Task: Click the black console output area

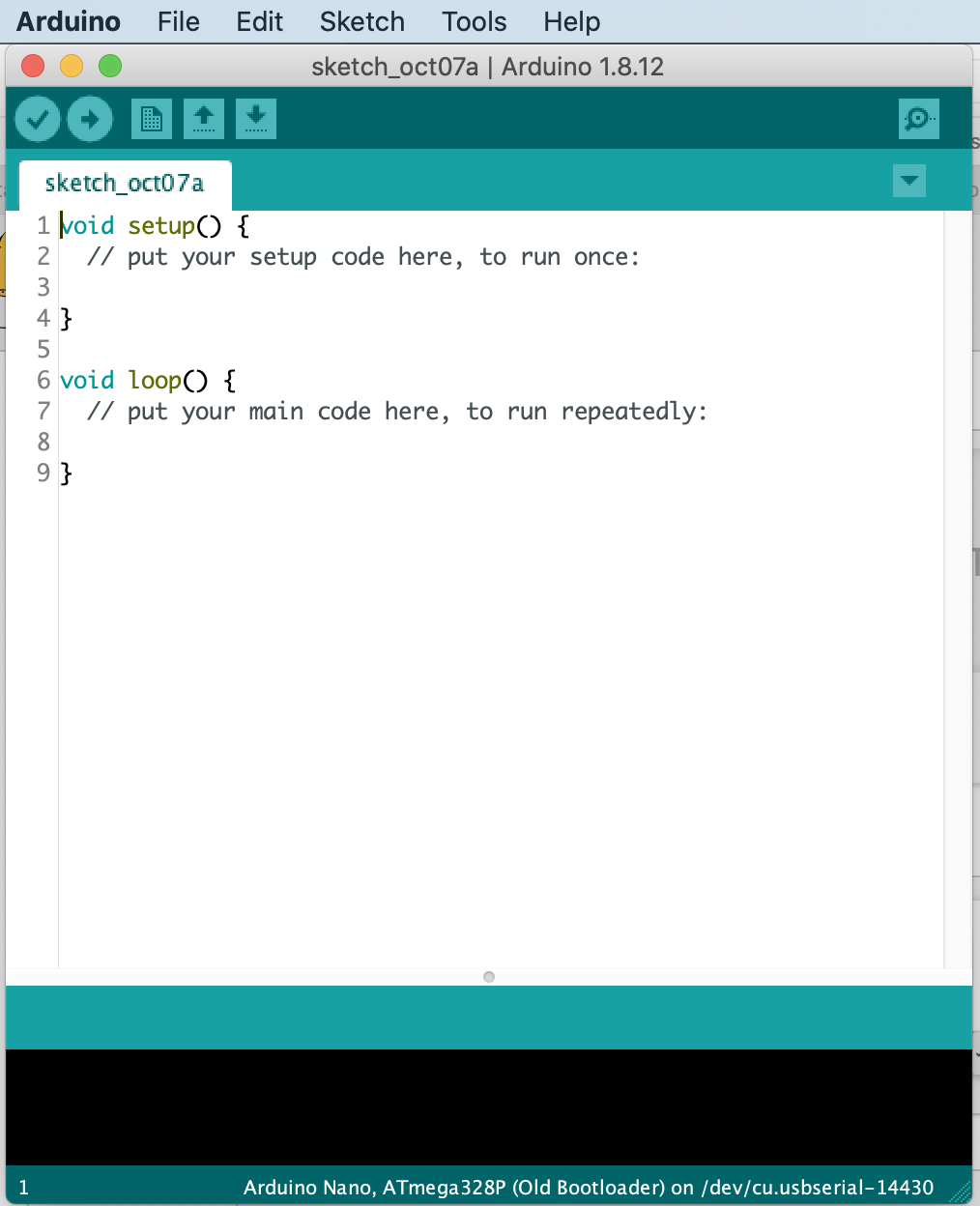Action: (x=489, y=1107)
